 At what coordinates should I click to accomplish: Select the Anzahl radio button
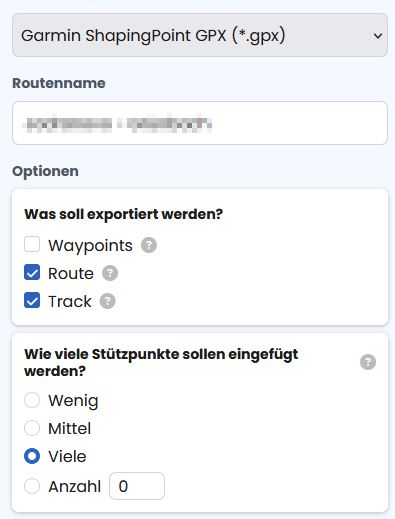coord(32,486)
